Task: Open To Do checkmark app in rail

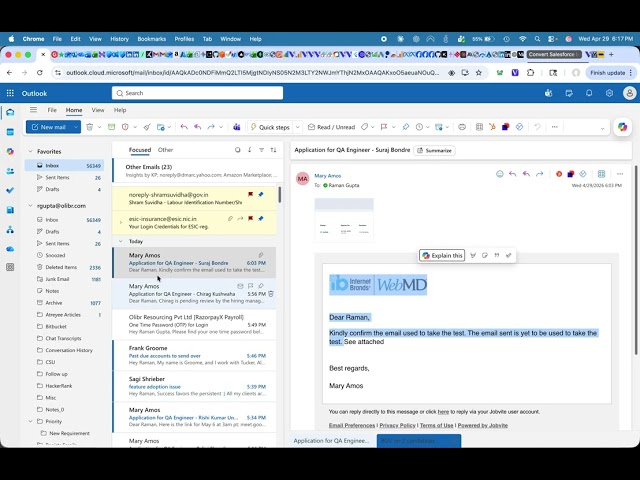Action: pos(10,190)
